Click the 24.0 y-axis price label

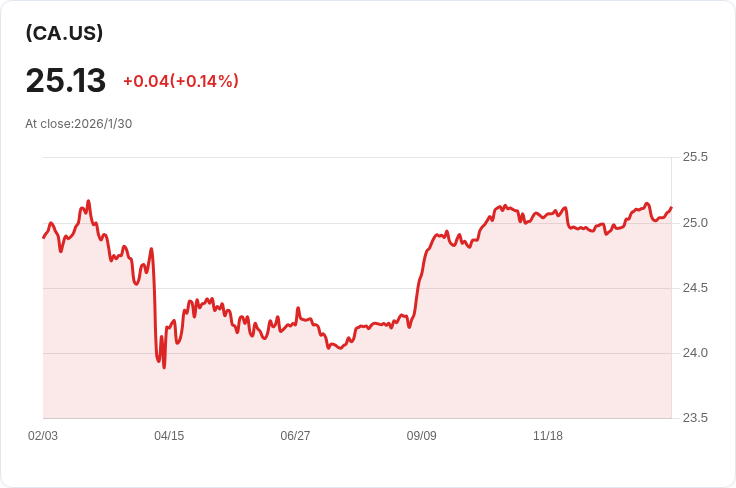point(695,353)
